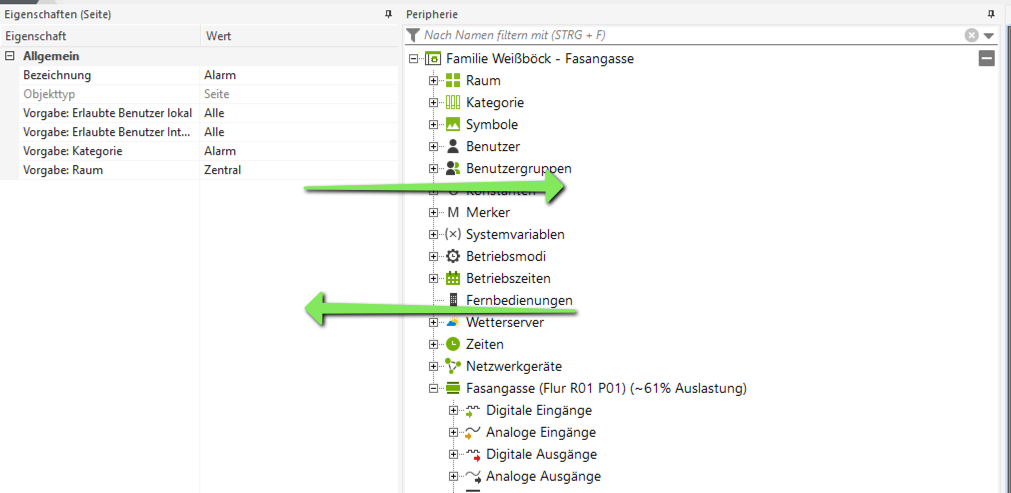Pin the Eigenschaften panel
Viewport: 1011px width, 493px height.
pos(387,14)
